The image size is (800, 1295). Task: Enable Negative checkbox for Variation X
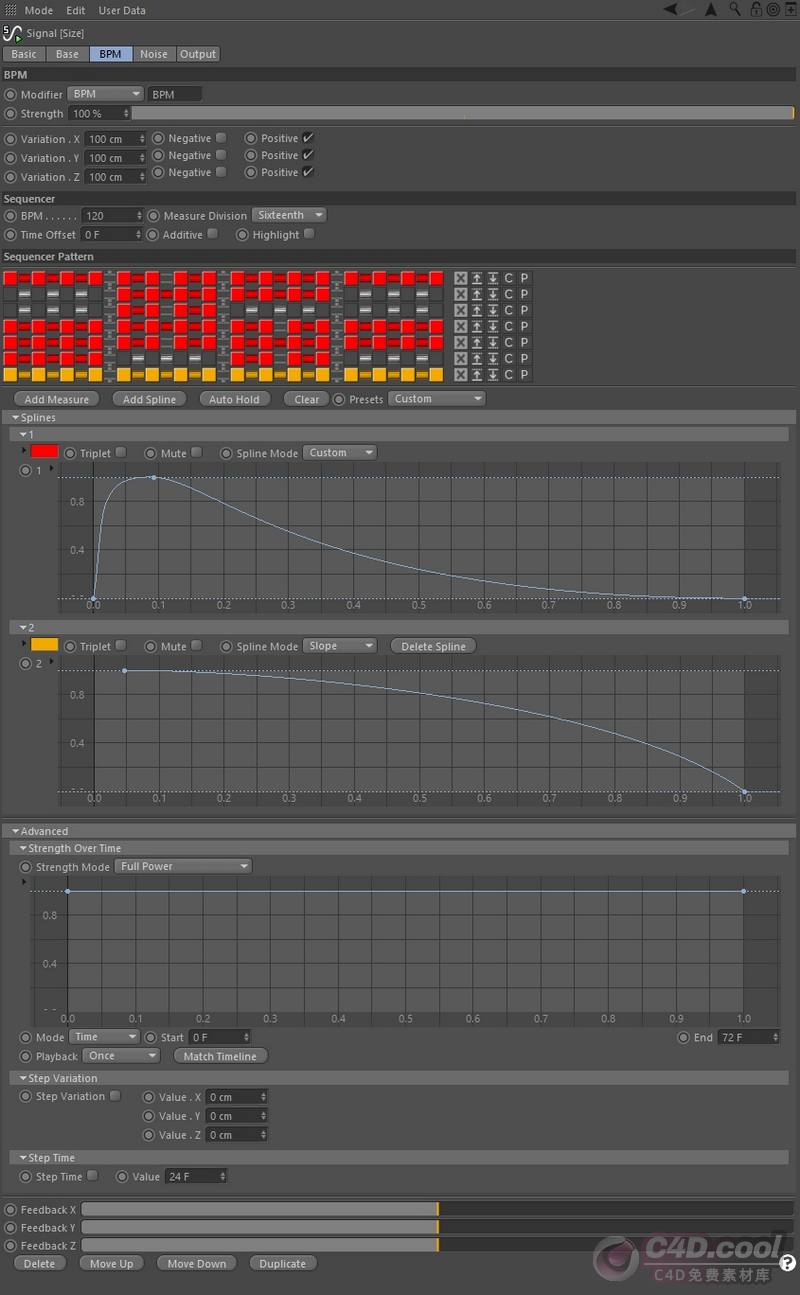point(221,138)
